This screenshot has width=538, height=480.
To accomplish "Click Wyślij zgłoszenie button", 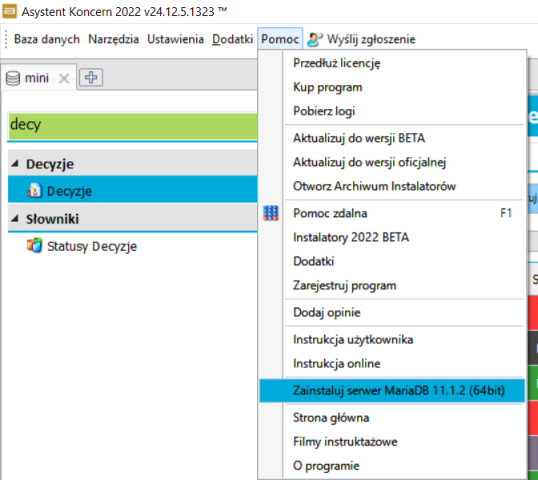I will tap(361, 39).
